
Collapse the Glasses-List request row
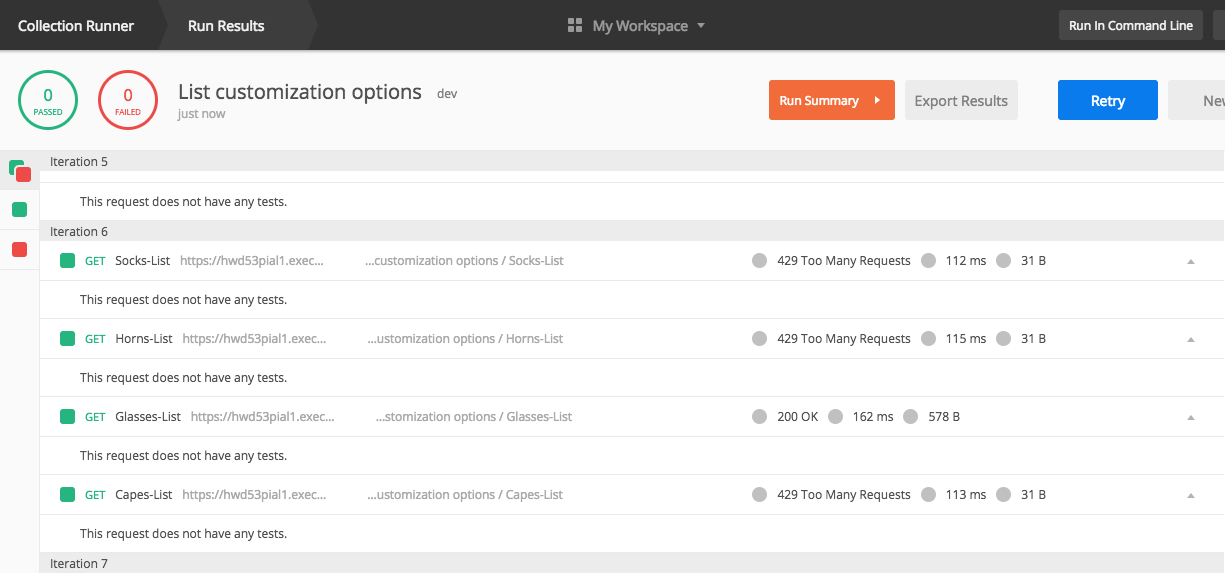1190,417
